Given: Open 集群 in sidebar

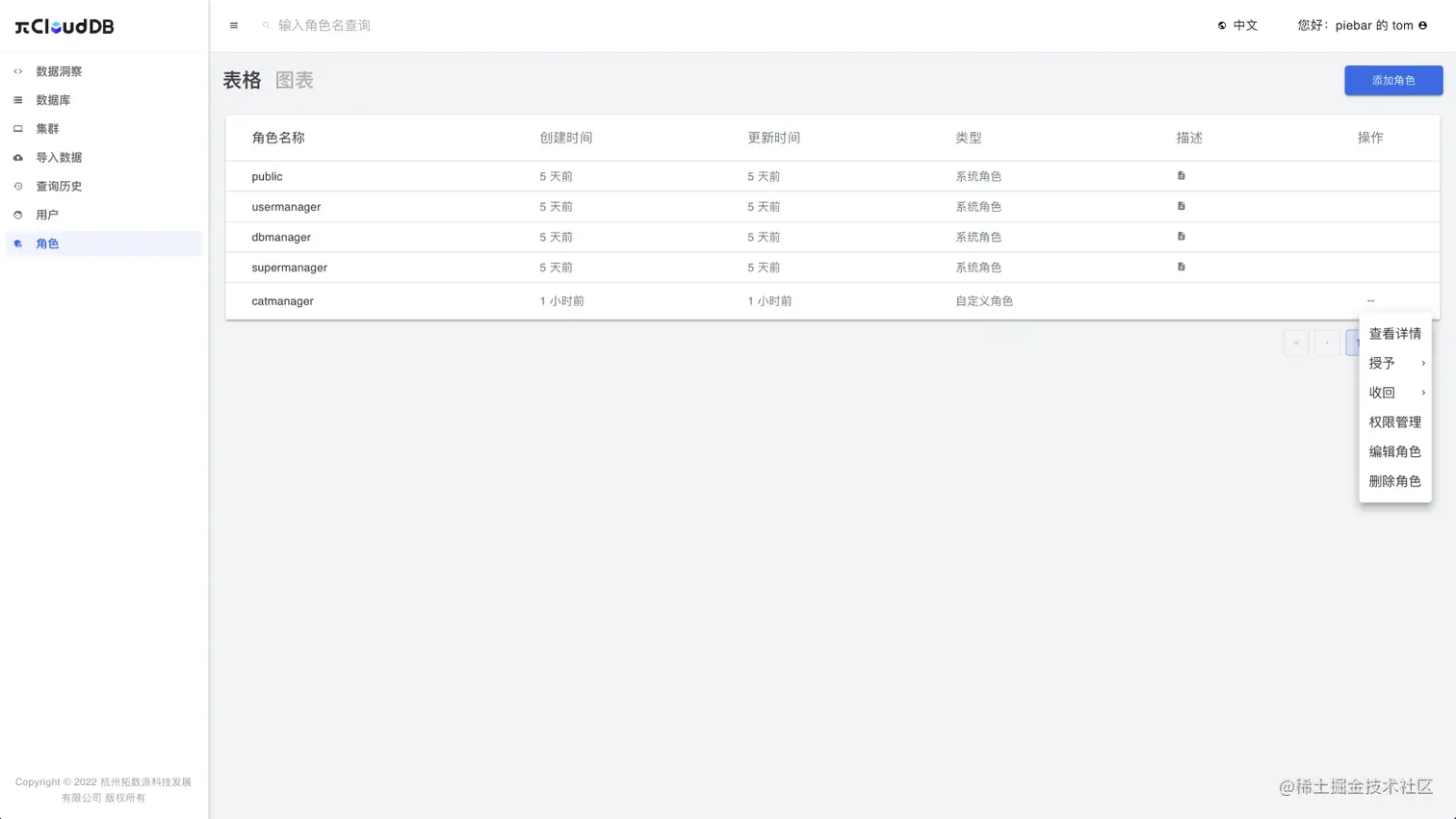Looking at the screenshot, I should 104,129.
